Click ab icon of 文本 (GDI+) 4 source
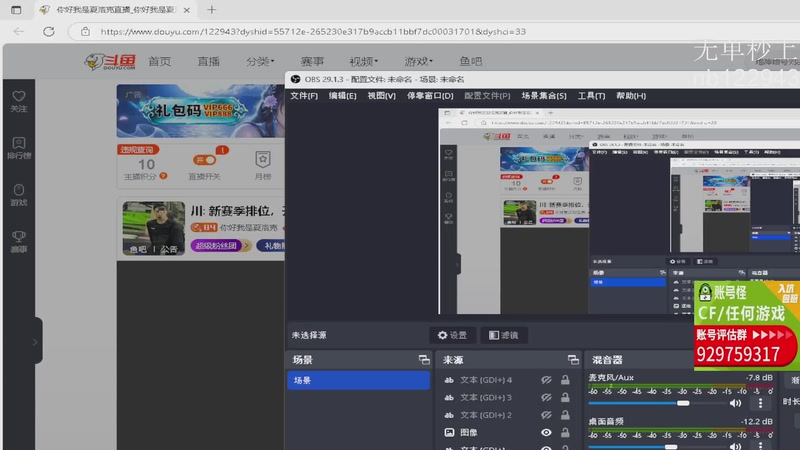The width and height of the screenshot is (800, 450). point(449,380)
